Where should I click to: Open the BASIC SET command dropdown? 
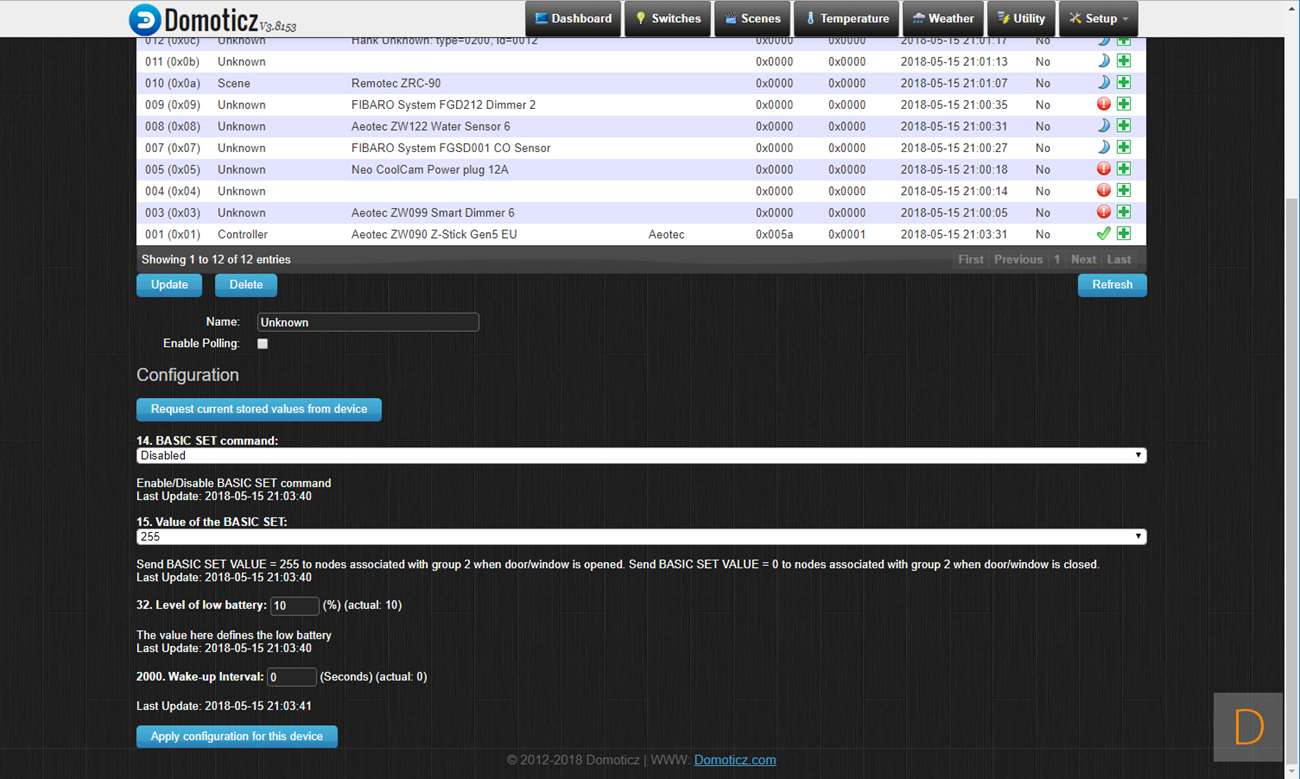click(641, 456)
